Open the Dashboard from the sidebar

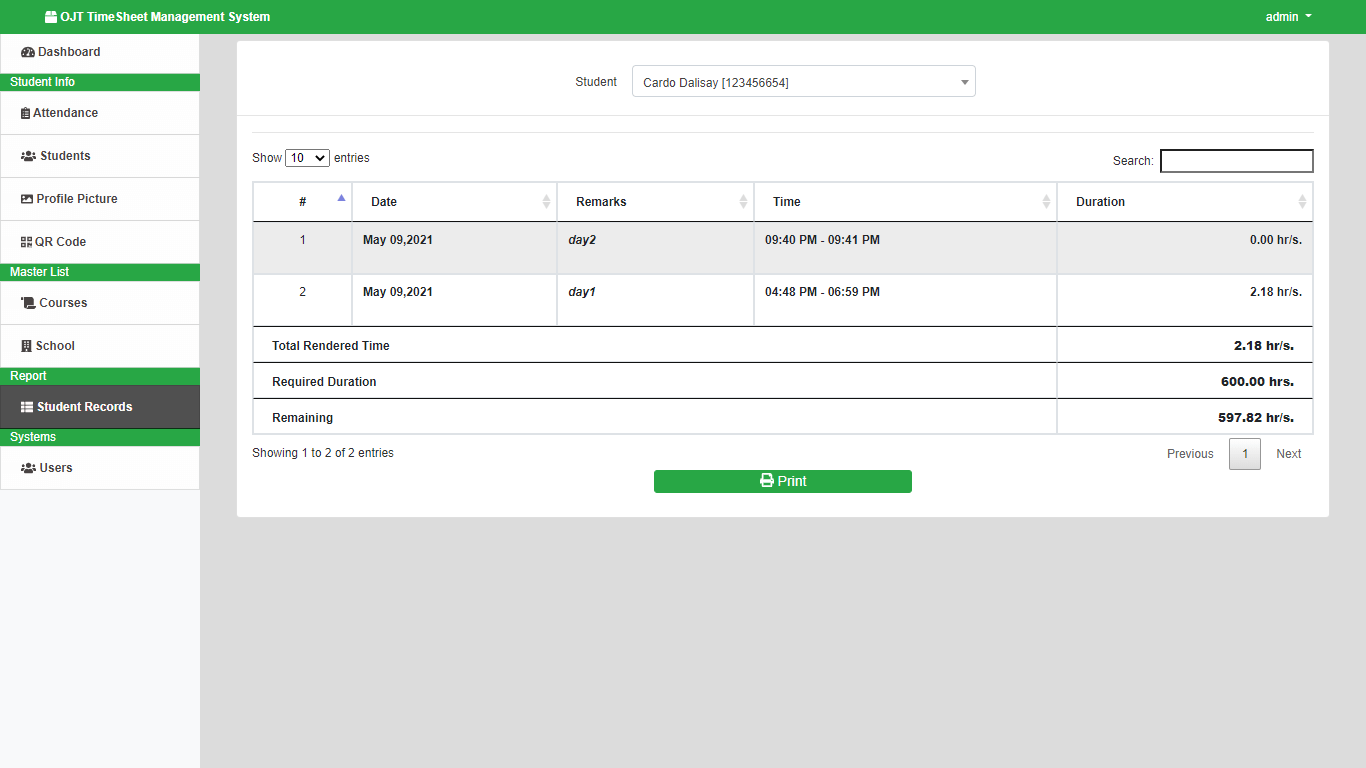[28, 51]
